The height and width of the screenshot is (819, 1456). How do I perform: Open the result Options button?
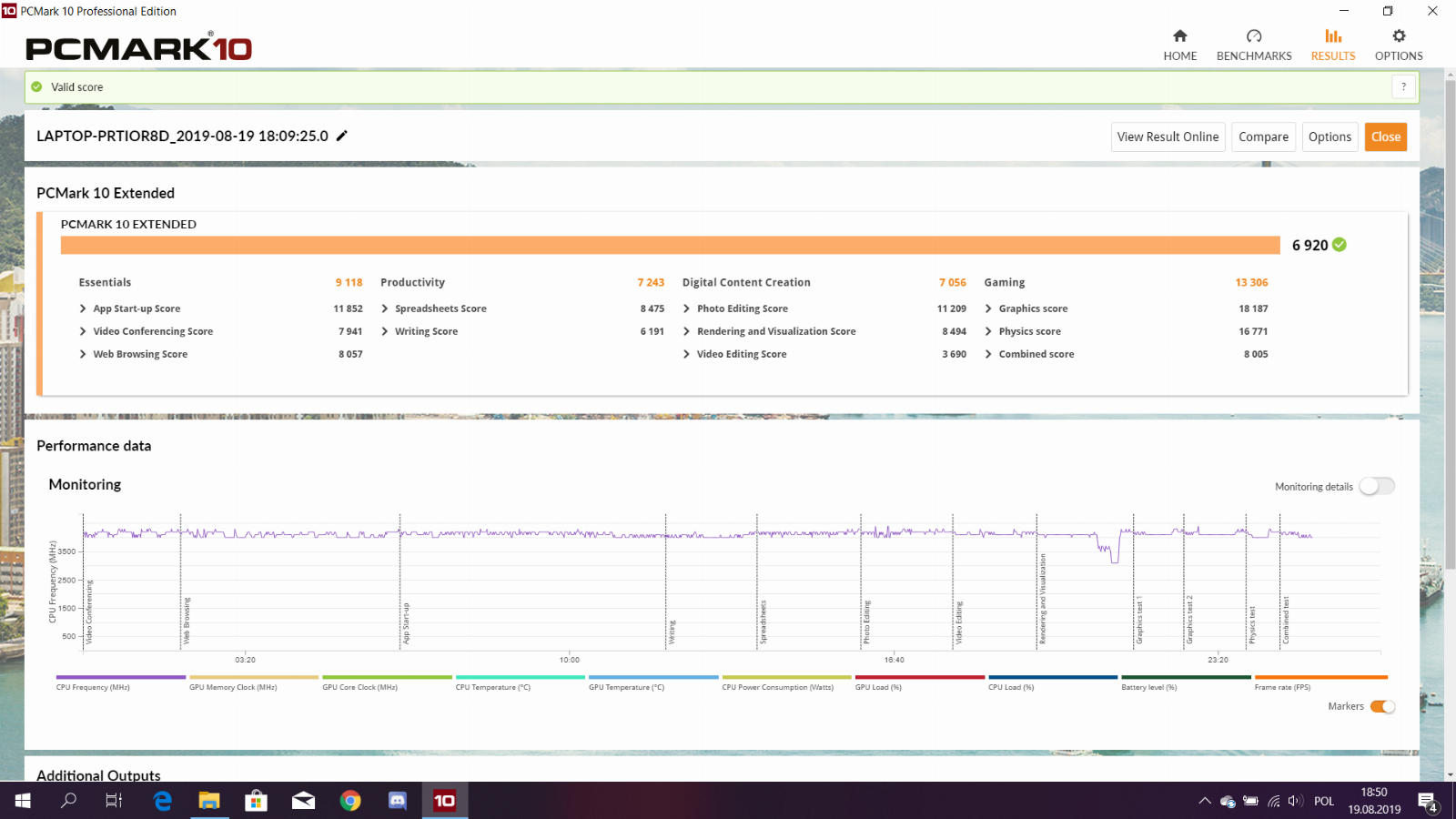click(1330, 136)
